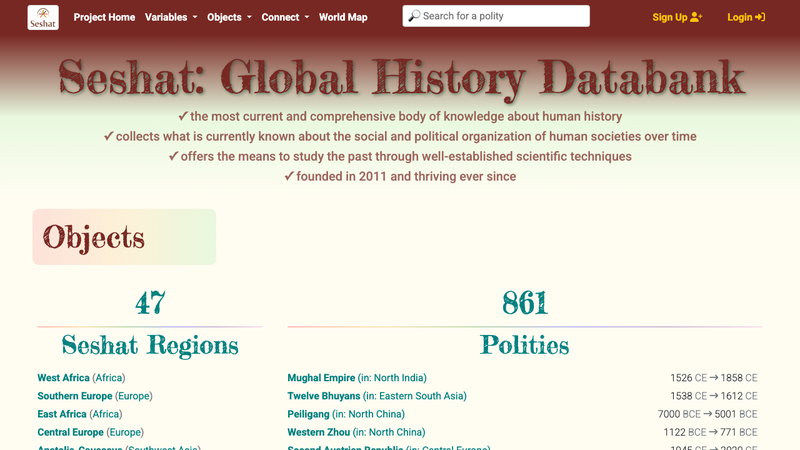Click the Seshat: Global History Databank title

coord(402,78)
